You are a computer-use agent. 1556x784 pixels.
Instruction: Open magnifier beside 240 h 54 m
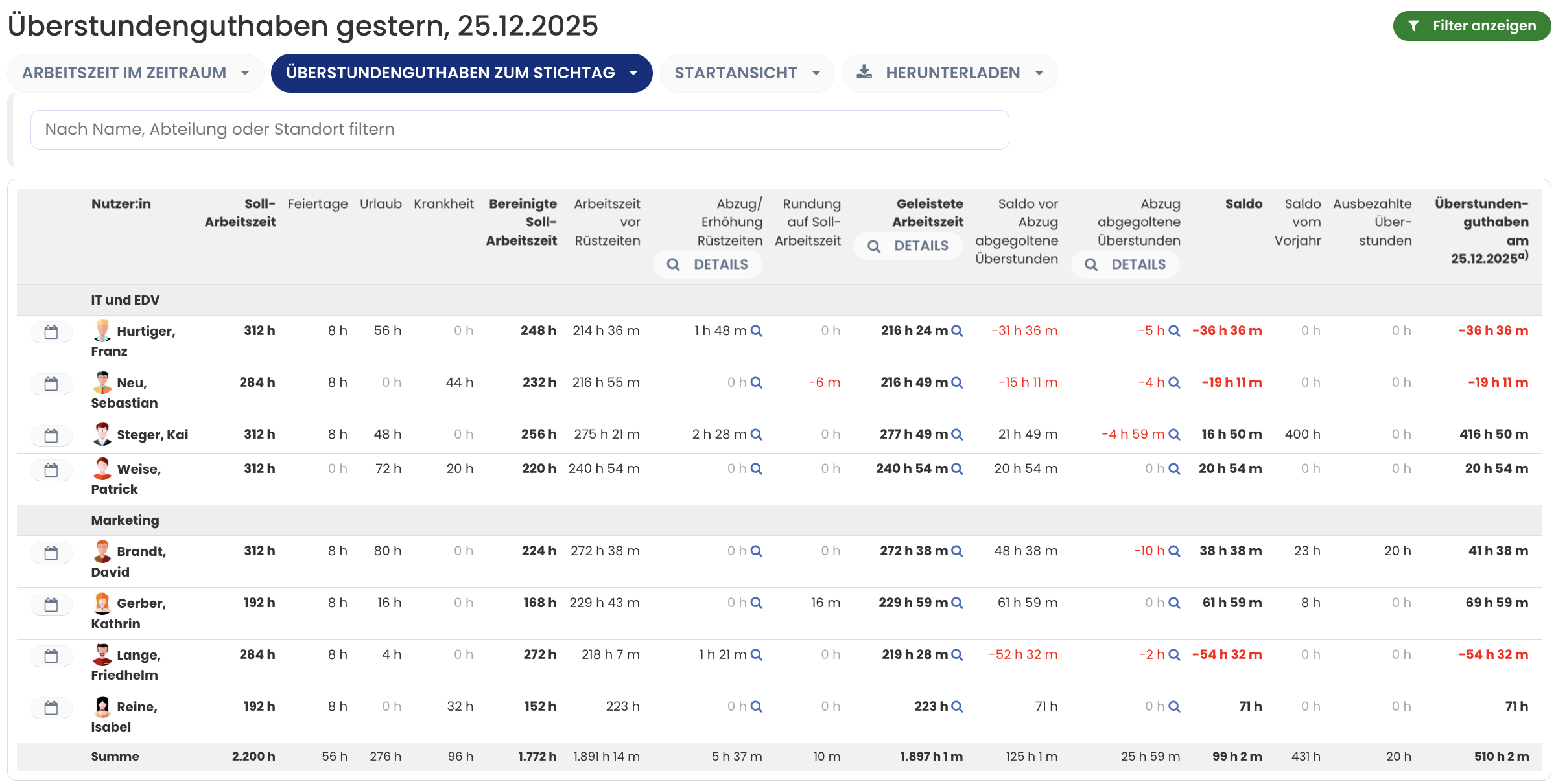pos(957,469)
